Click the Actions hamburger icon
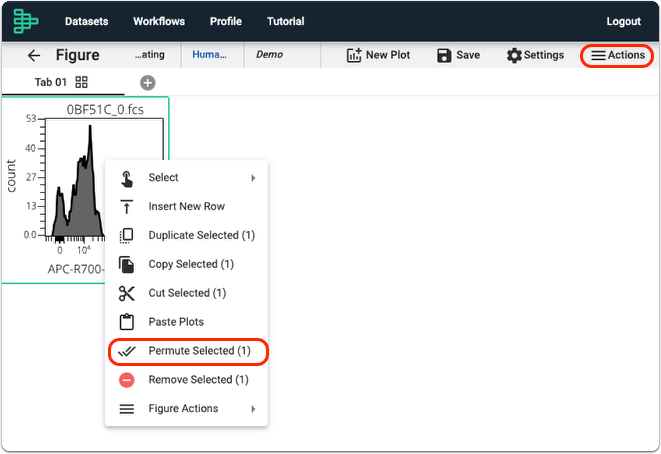The height and width of the screenshot is (454, 661). (x=598, y=55)
